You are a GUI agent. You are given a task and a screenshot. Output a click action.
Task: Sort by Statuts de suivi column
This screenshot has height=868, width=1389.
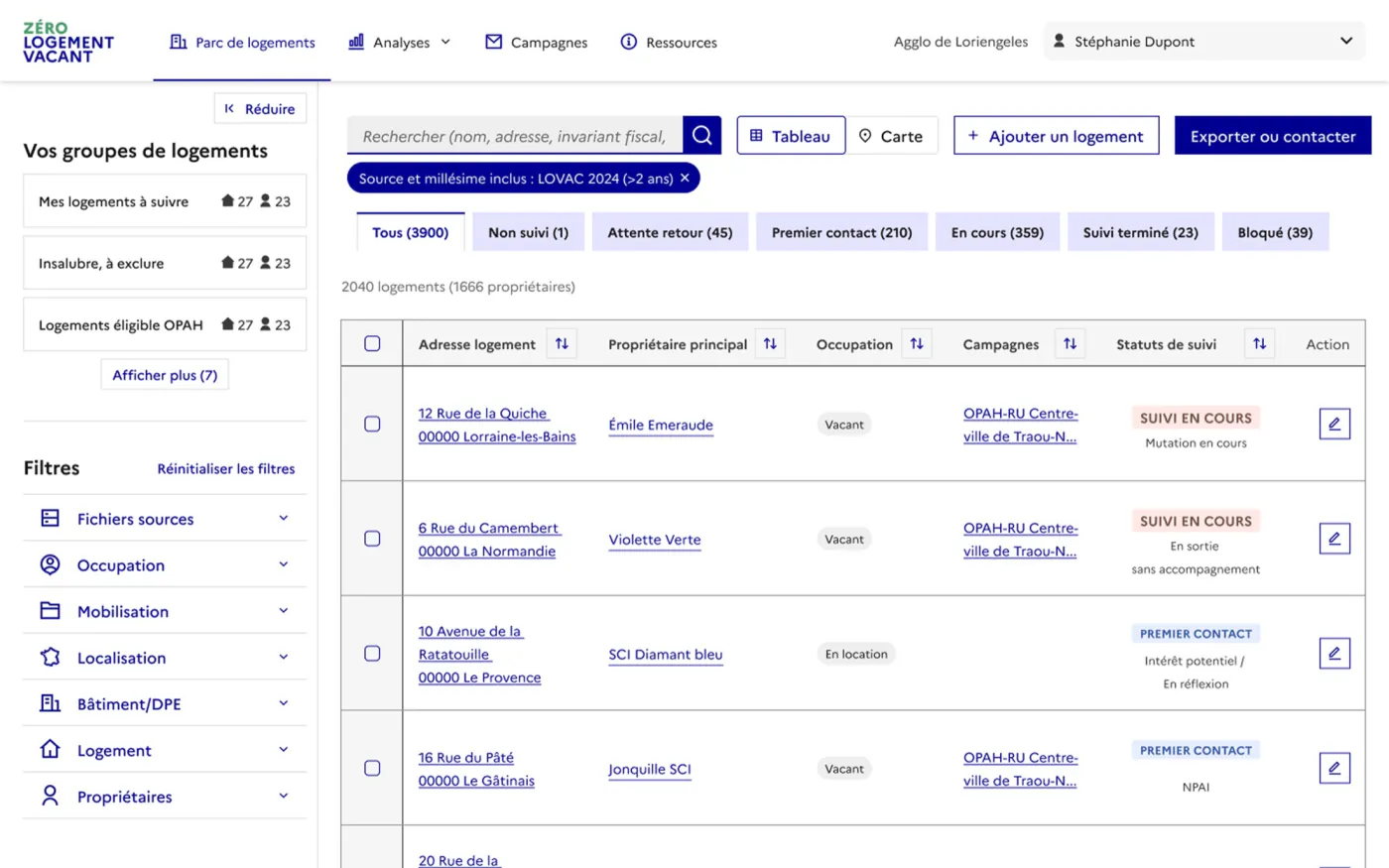(1259, 344)
